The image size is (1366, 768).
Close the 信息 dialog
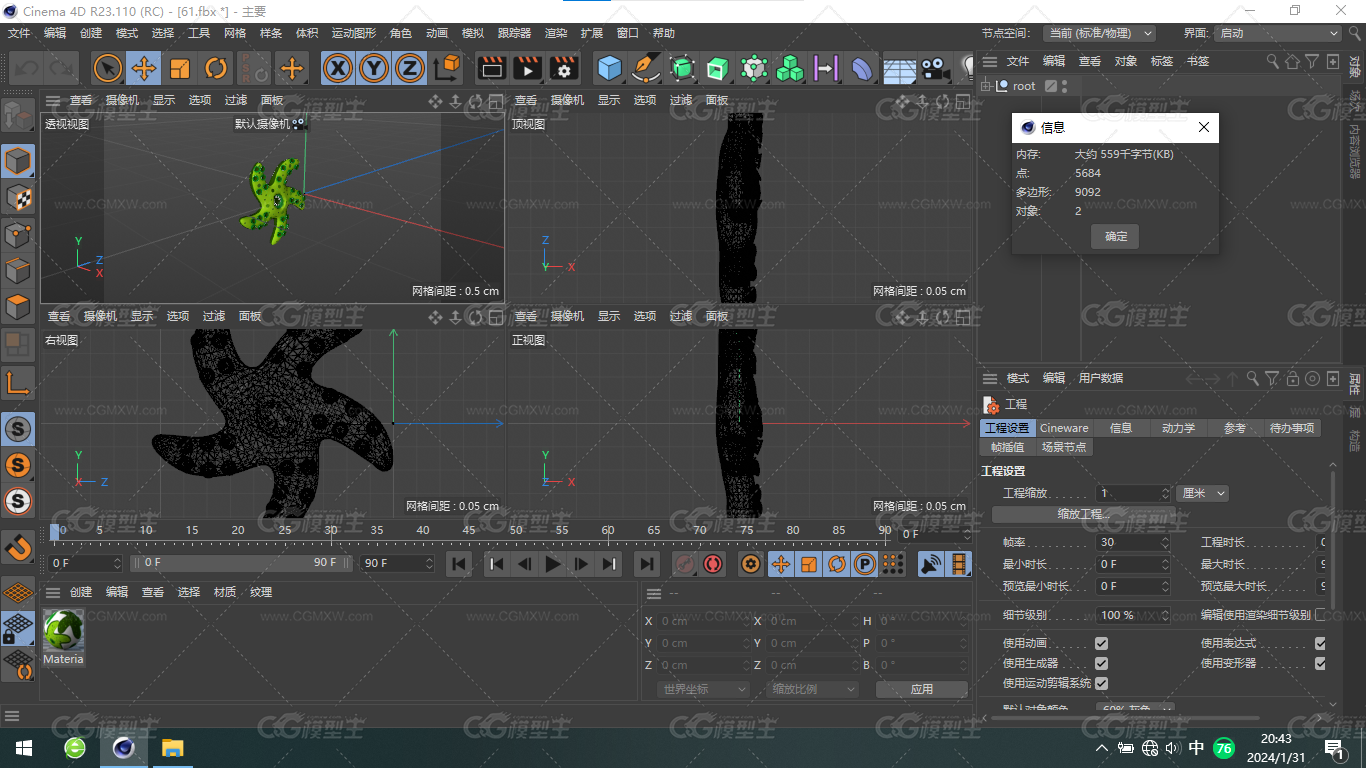[x=1204, y=127]
